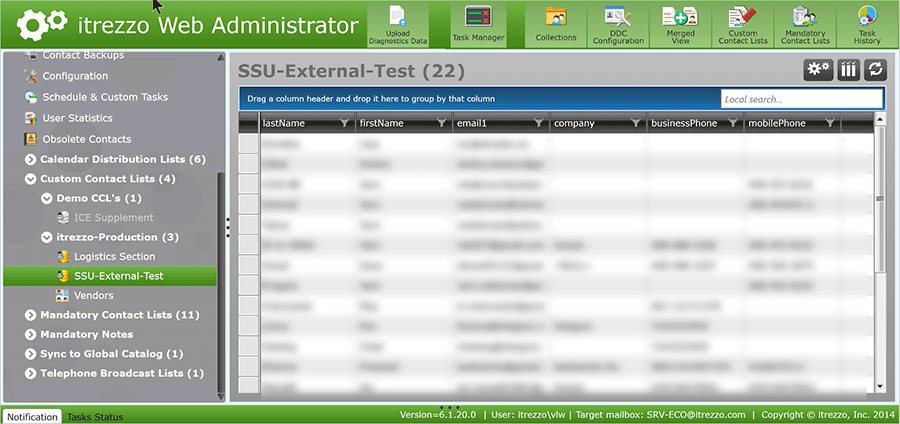Click the grid scrollbar down arrow
The image size is (900, 424).
click(x=880, y=387)
